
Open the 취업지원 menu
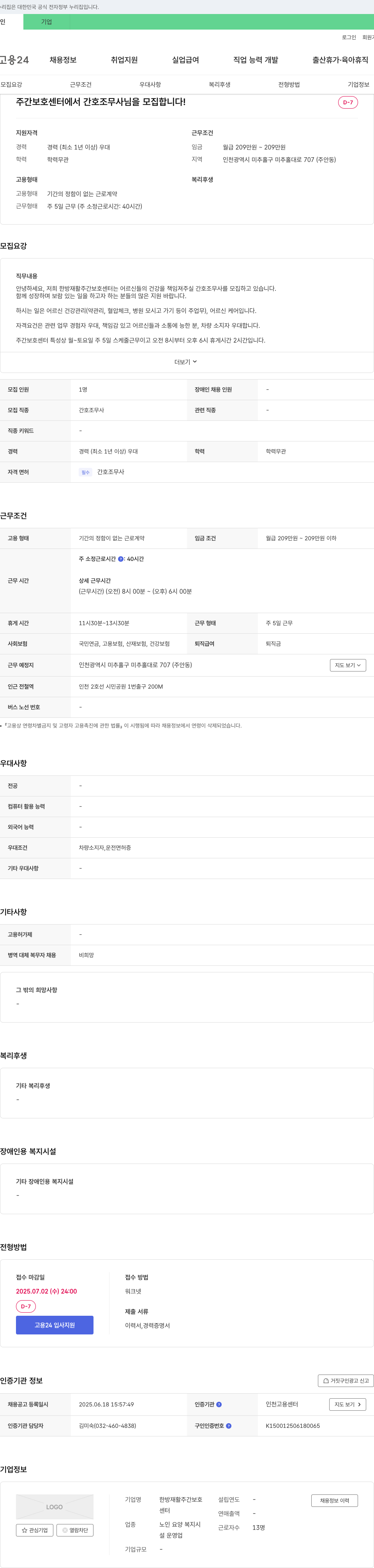pos(124,60)
